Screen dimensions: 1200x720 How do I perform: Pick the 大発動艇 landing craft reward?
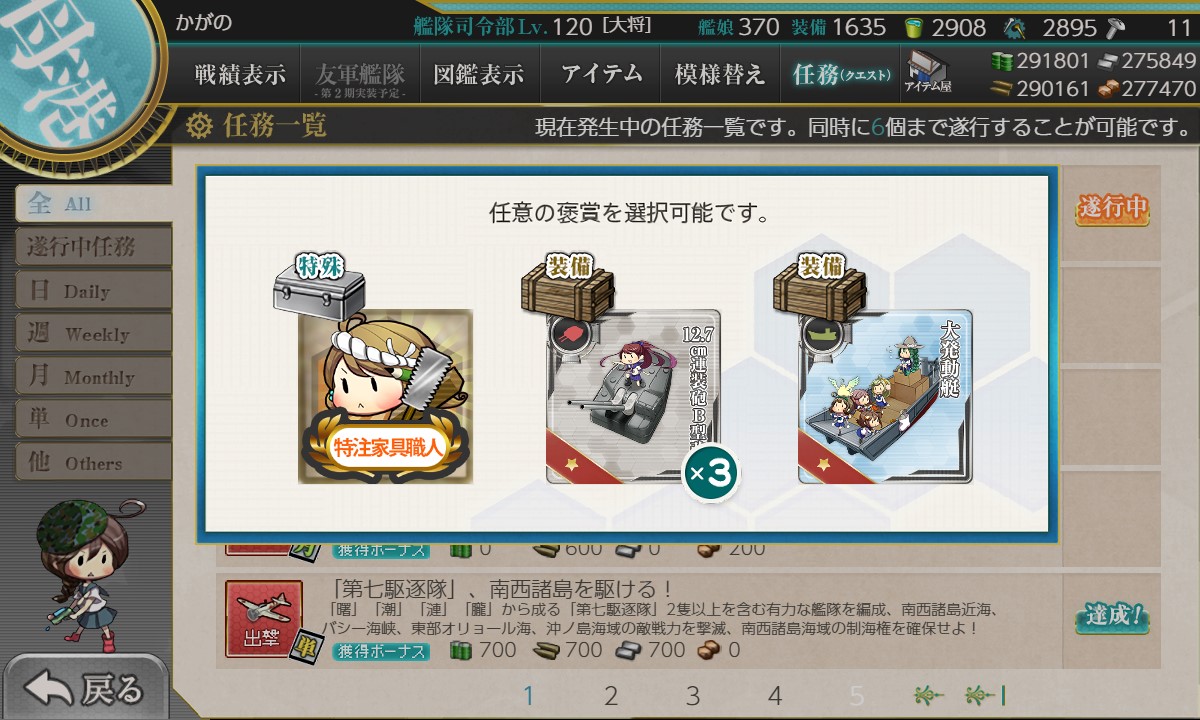[885, 397]
